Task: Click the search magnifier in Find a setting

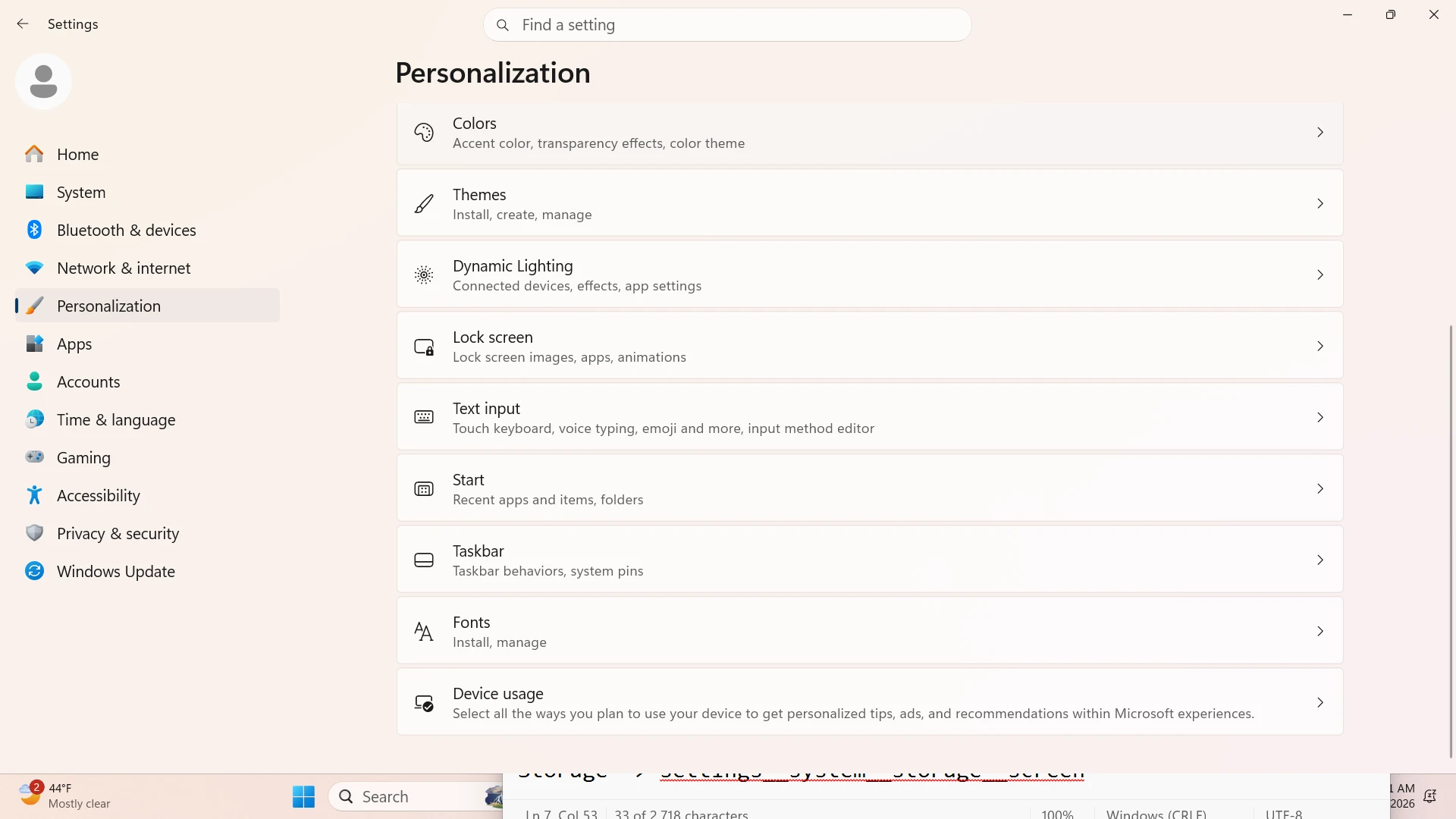Action: (502, 25)
